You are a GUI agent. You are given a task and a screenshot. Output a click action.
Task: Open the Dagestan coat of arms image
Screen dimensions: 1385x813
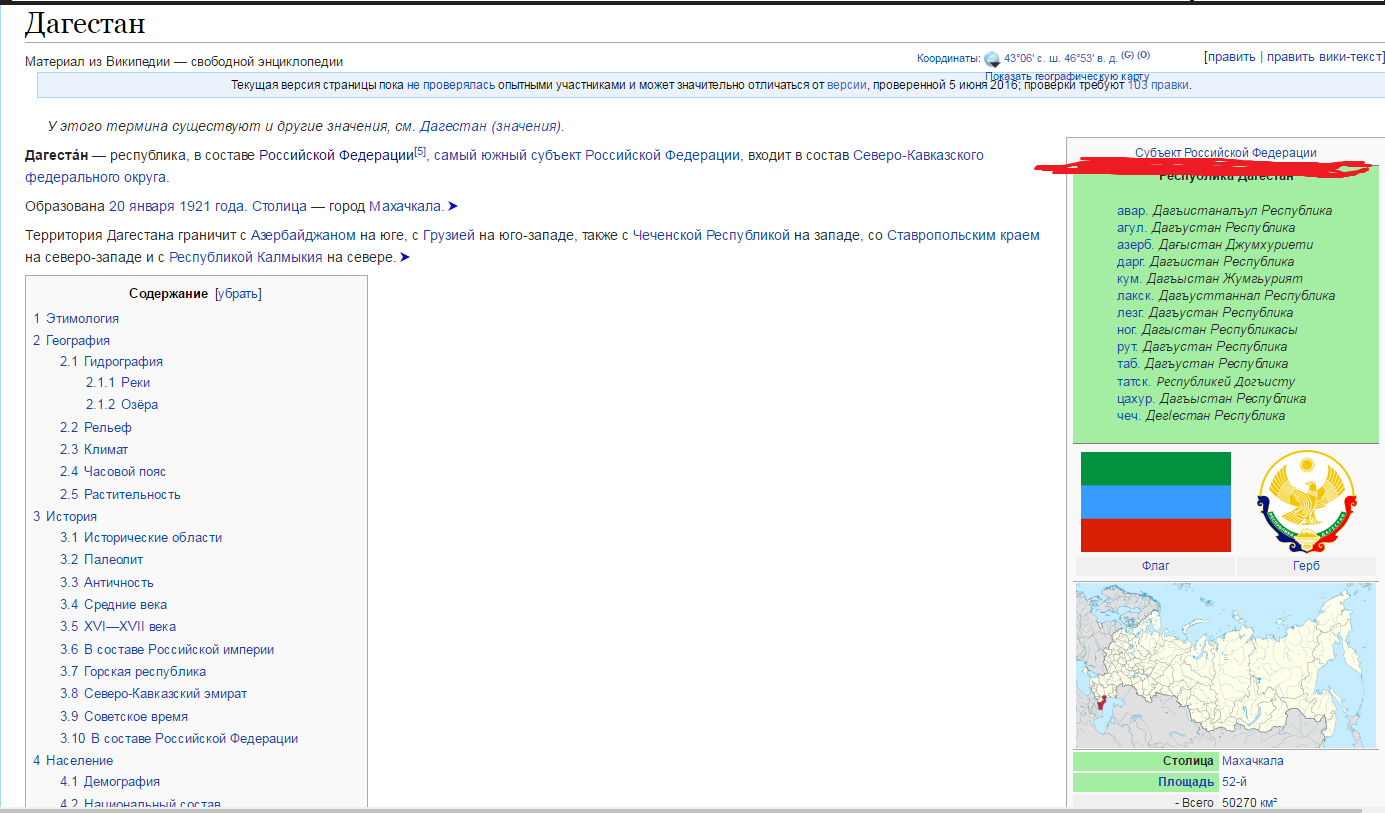[x=1306, y=502]
